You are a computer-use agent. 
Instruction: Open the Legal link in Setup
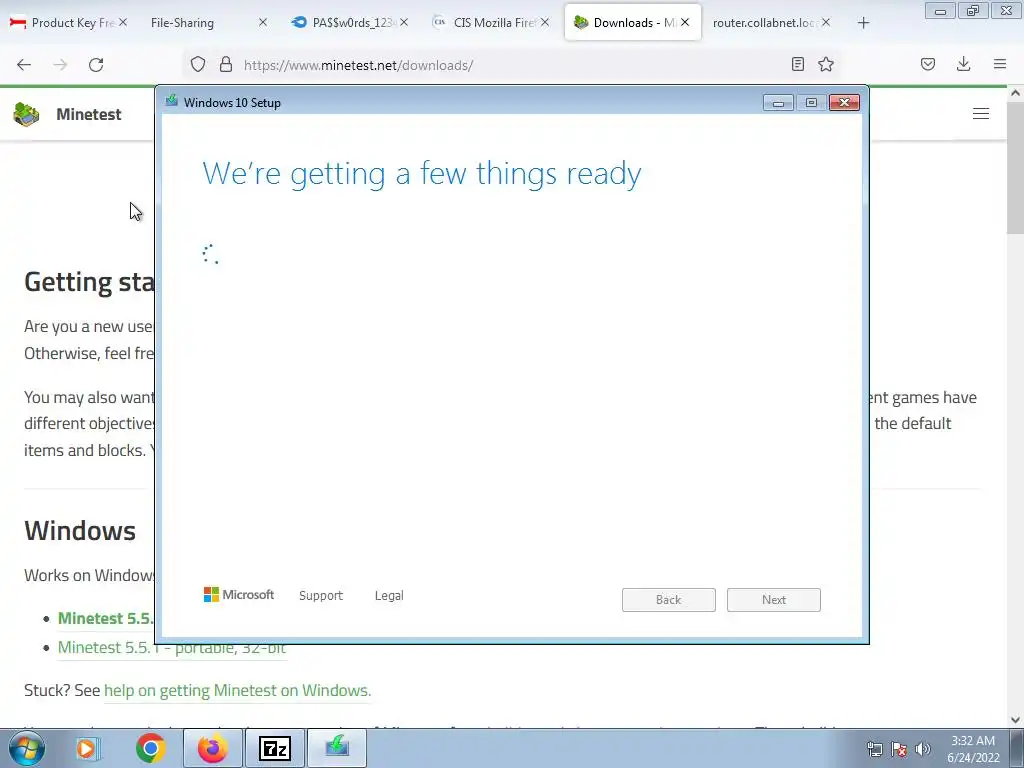pyautogui.click(x=389, y=596)
